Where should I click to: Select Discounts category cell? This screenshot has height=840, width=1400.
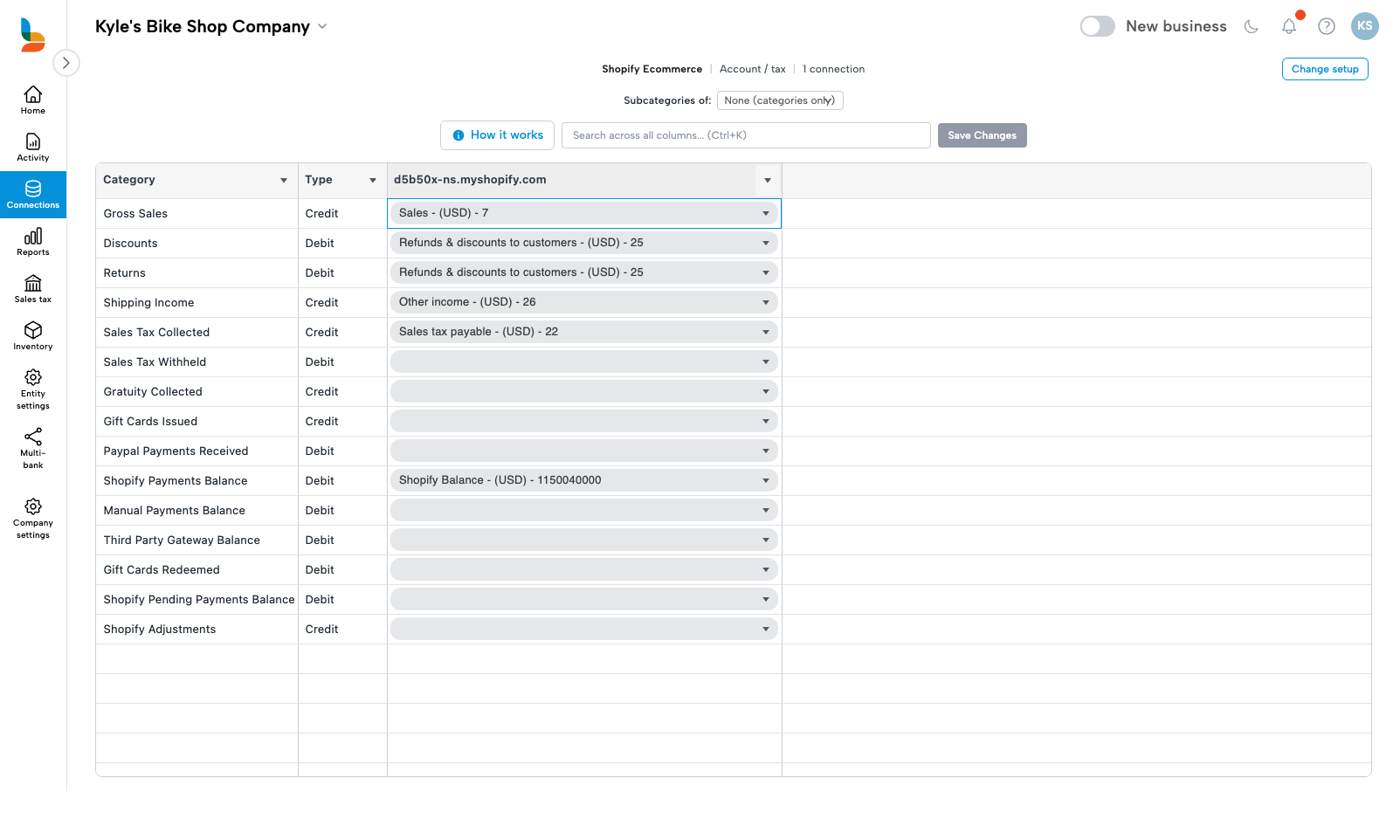(197, 244)
